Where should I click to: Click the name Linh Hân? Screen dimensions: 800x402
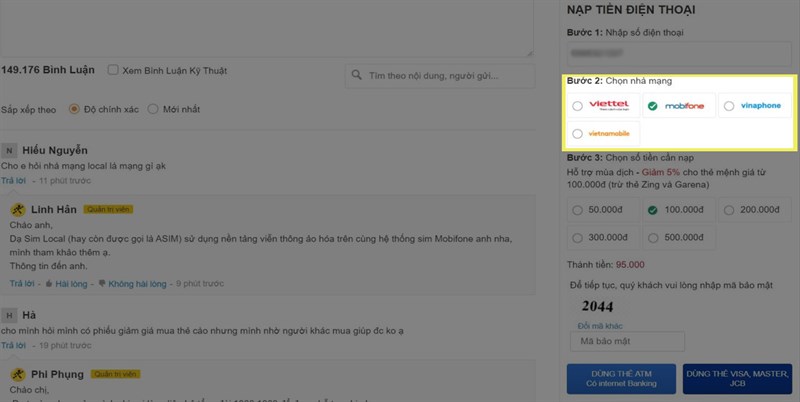pyautogui.click(x=54, y=210)
